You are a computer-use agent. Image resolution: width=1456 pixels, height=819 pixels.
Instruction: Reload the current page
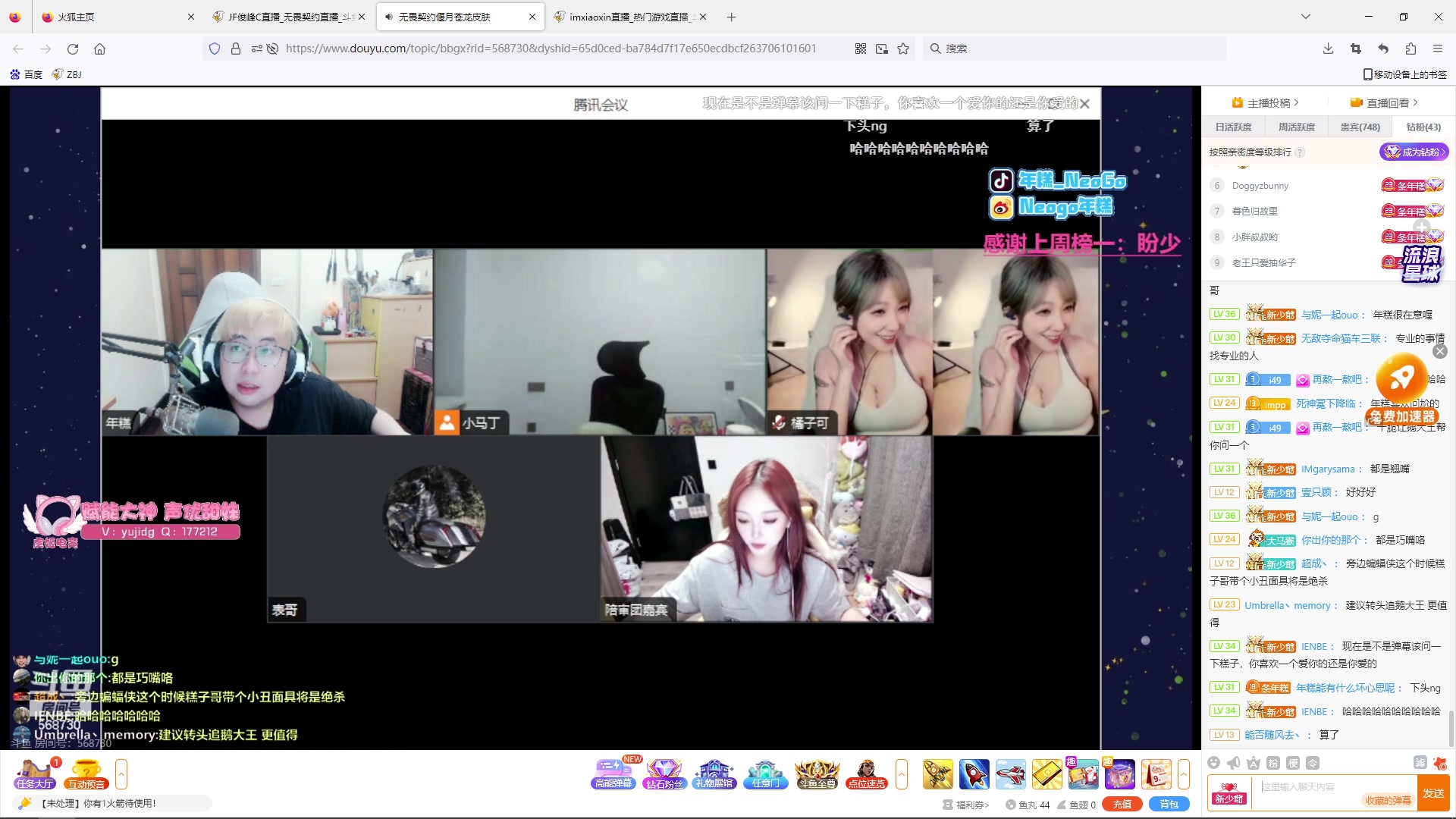pyautogui.click(x=73, y=49)
